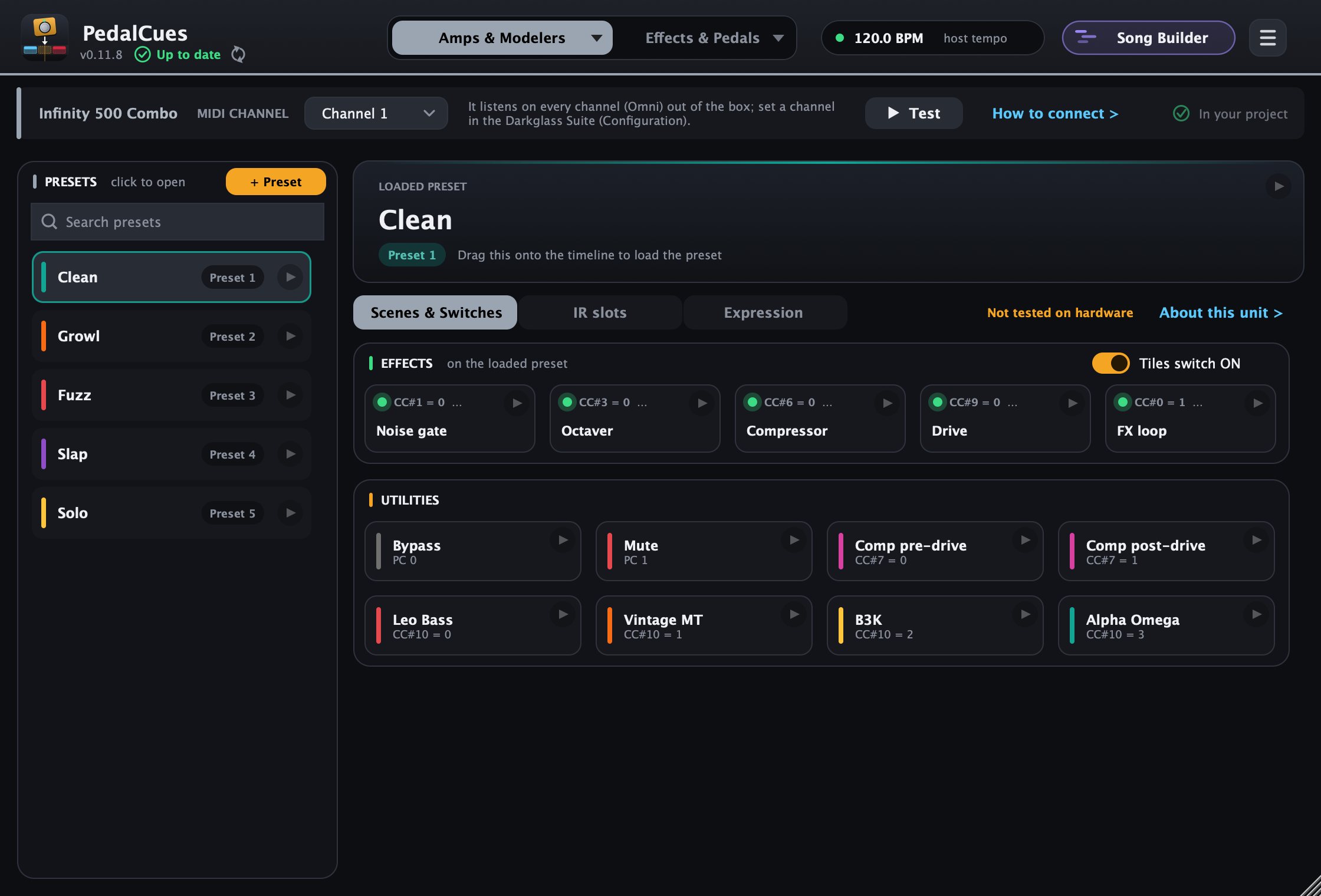The width and height of the screenshot is (1321, 896).
Task: Trigger the FX loop tile play icon
Action: pyautogui.click(x=1257, y=403)
